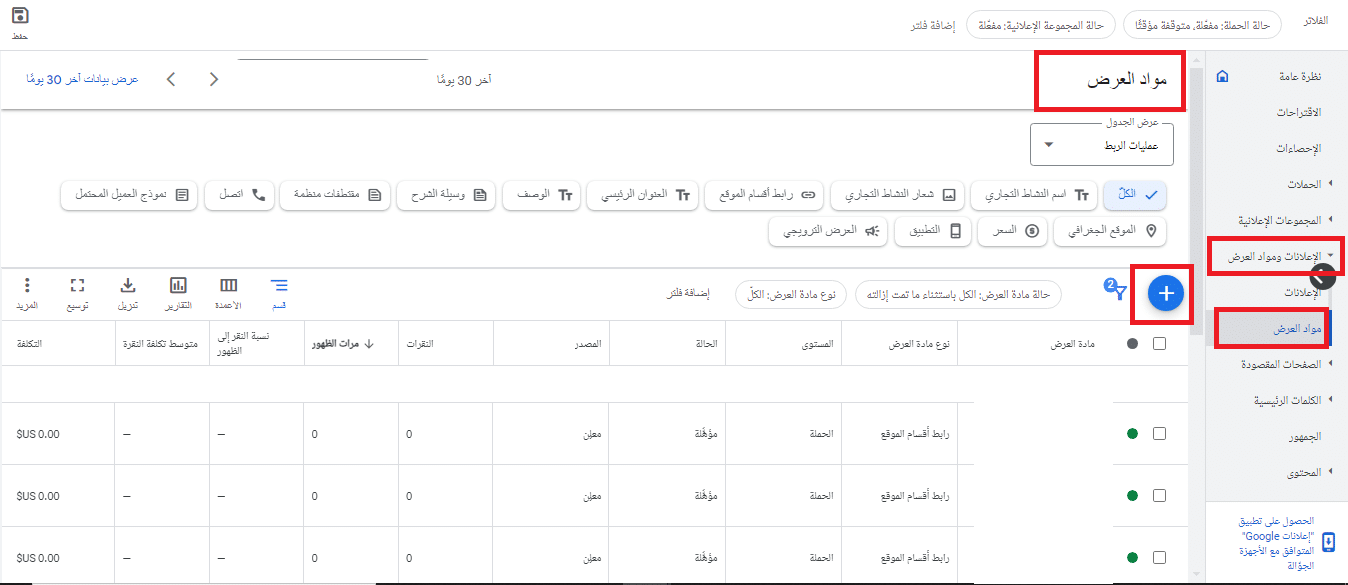This screenshot has width=1348, height=585.
Task: Click the حالة المجموعة الإعلانية filter chip
Action: [1042, 25]
